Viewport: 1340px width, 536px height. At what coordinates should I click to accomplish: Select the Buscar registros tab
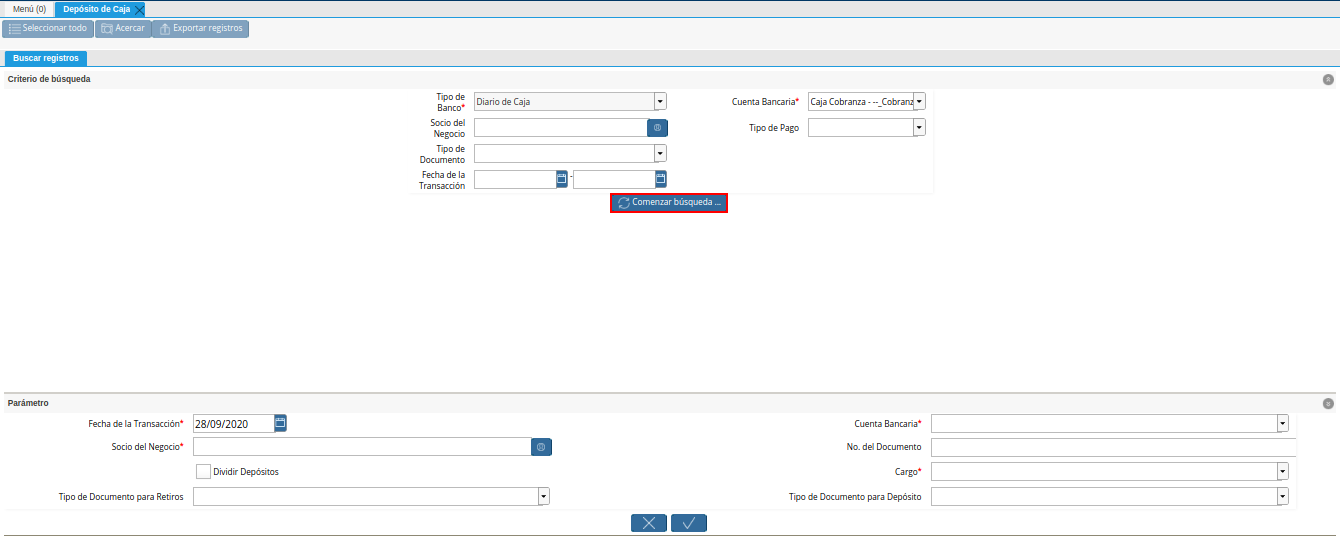pyautogui.click(x=46, y=58)
